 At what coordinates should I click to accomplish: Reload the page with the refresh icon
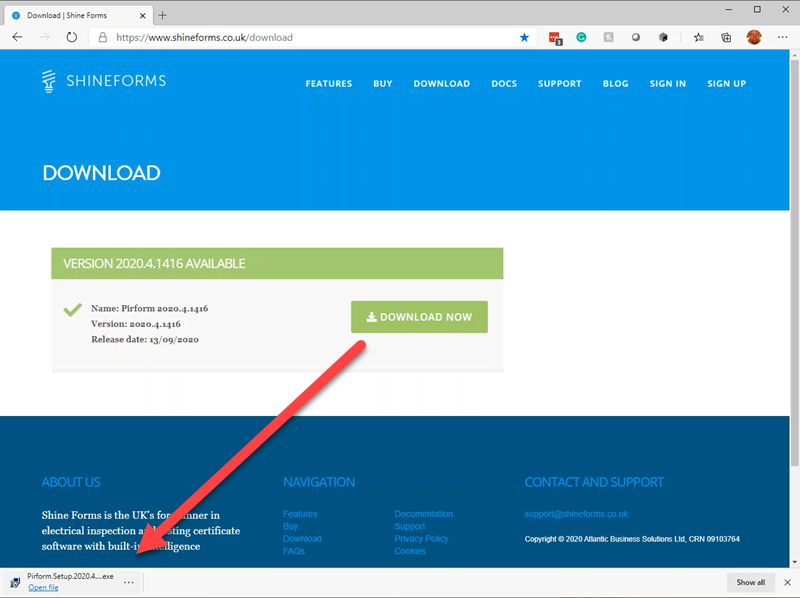pyautogui.click(x=72, y=37)
